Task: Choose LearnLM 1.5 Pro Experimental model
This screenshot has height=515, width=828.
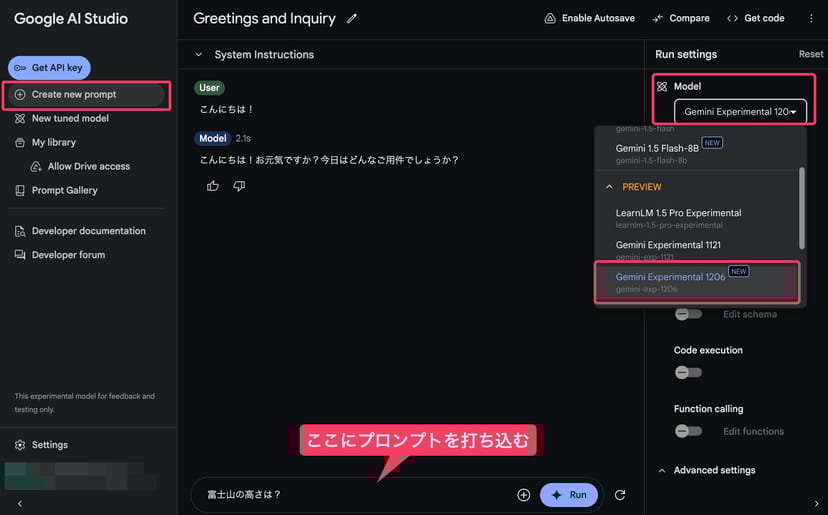Action: click(x=678, y=218)
